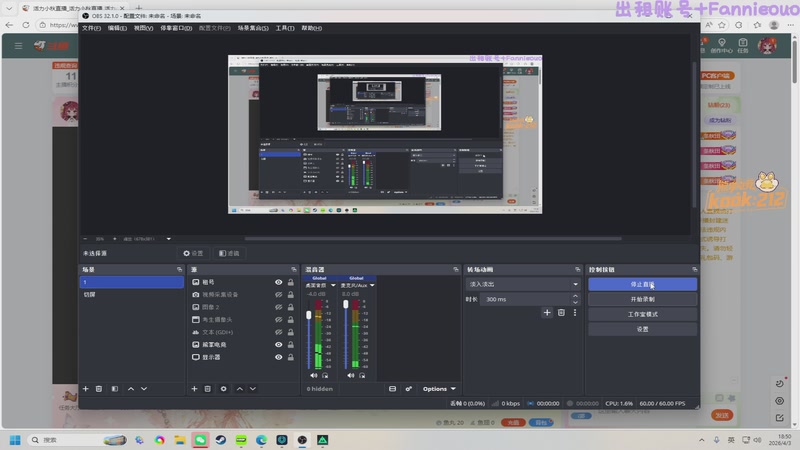This screenshot has height=450, width=800.
Task: Add a new scene with the plus icon
Action: 86,389
